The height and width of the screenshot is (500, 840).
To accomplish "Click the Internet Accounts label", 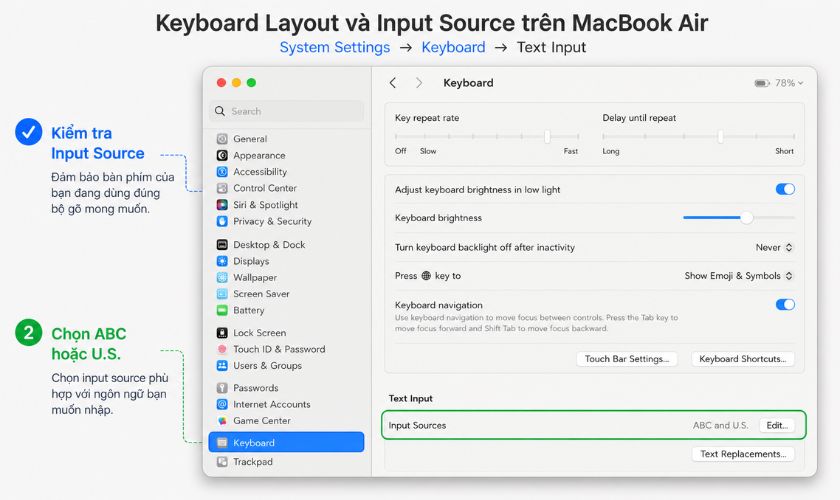I will [x=272, y=405].
